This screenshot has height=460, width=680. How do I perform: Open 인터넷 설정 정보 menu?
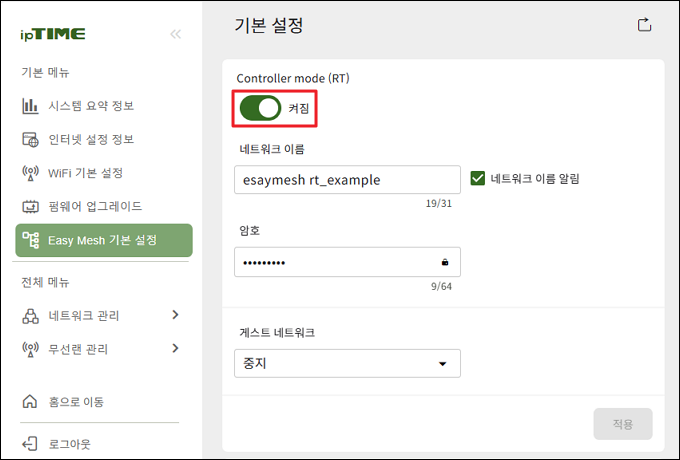point(91,140)
